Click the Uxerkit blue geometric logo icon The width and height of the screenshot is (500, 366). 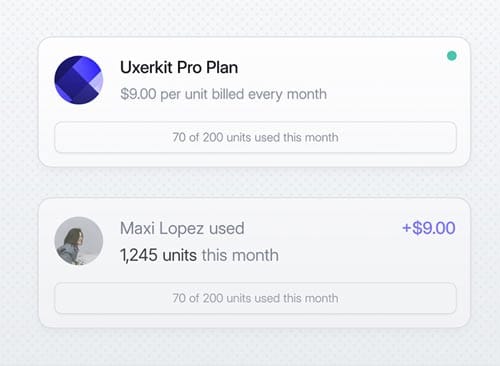(x=79, y=80)
